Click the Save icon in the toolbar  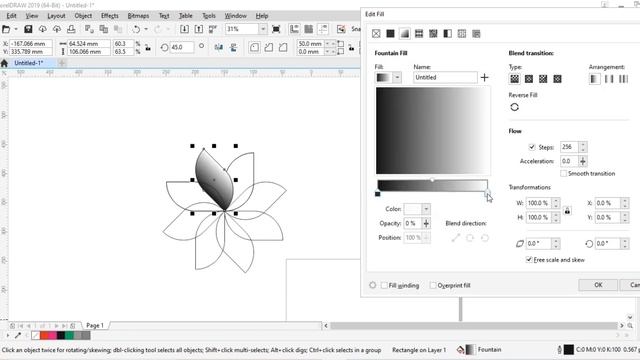pyautogui.click(x=28, y=29)
